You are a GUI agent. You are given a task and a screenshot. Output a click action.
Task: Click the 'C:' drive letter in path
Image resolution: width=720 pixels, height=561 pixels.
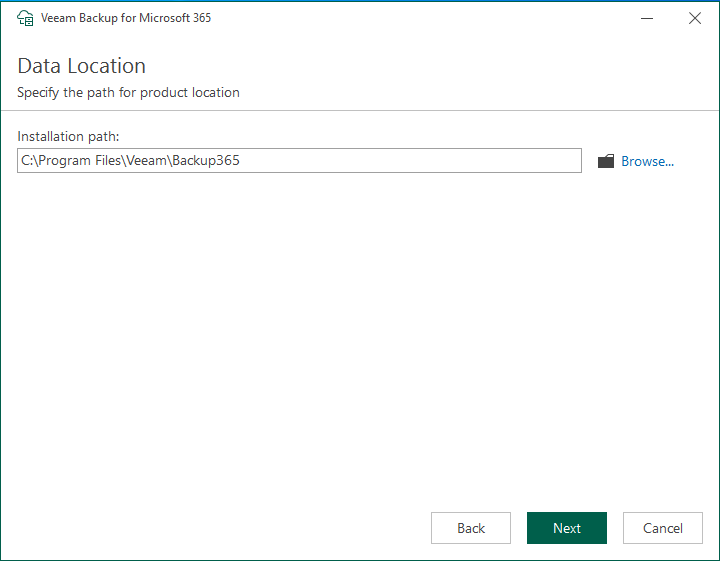[x=25, y=160]
